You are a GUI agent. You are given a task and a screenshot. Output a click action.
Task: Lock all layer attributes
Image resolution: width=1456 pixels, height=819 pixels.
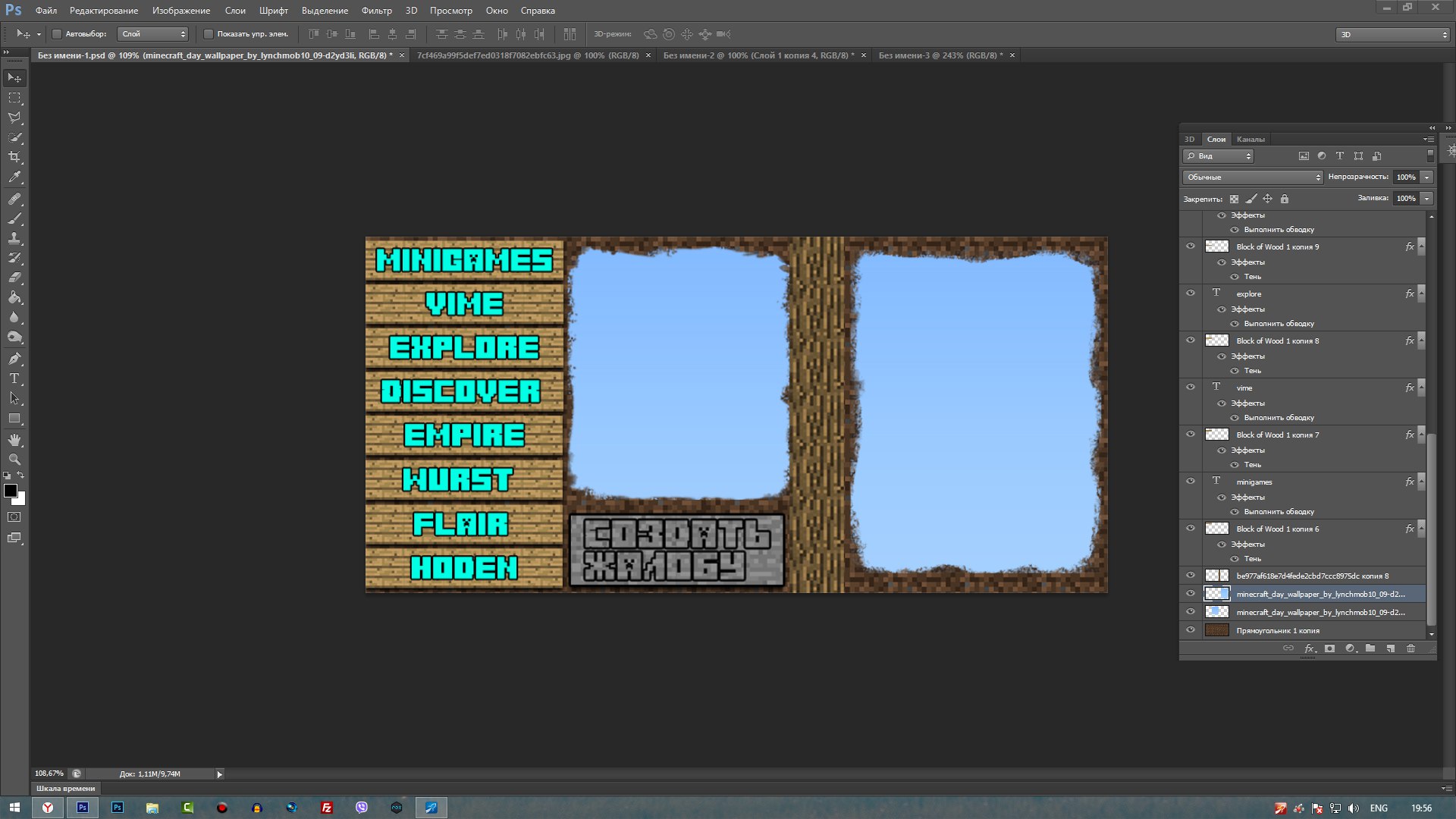[x=1284, y=199]
